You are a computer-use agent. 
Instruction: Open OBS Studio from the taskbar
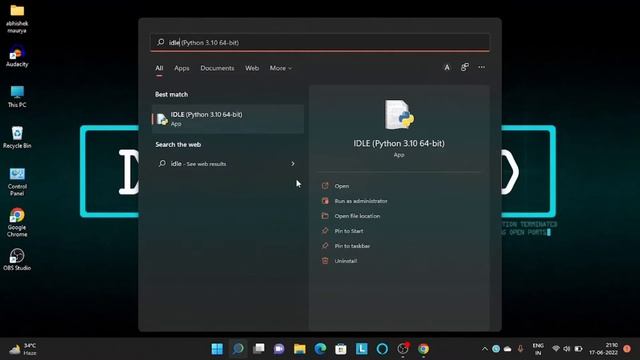click(x=403, y=349)
